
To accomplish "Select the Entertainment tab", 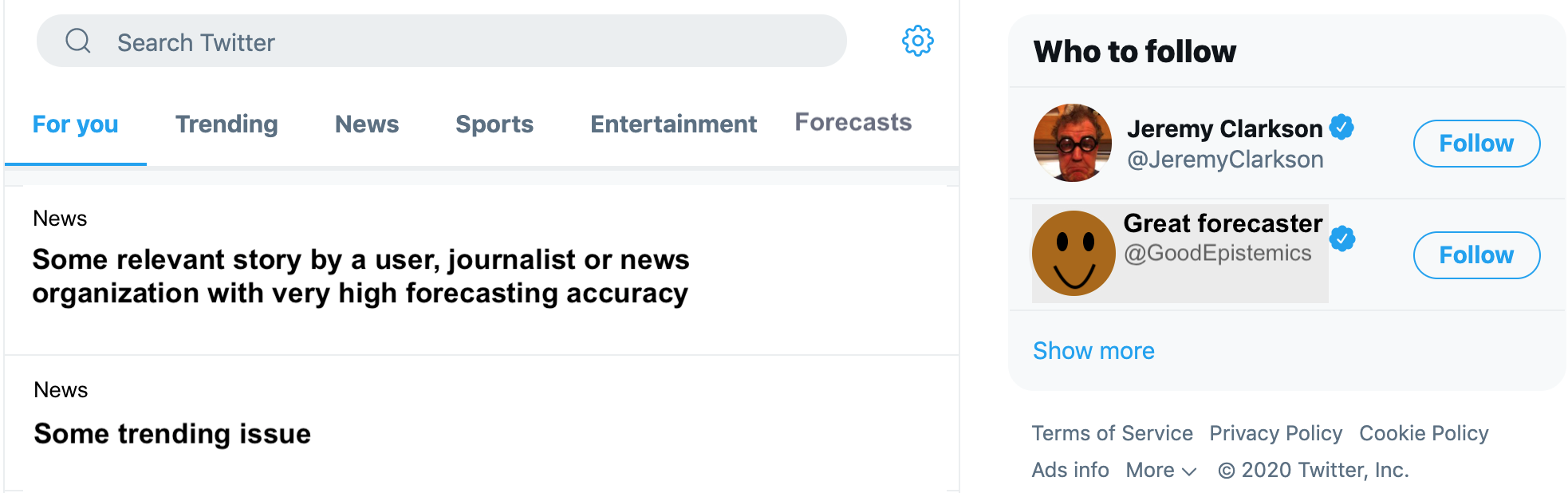I will (673, 124).
